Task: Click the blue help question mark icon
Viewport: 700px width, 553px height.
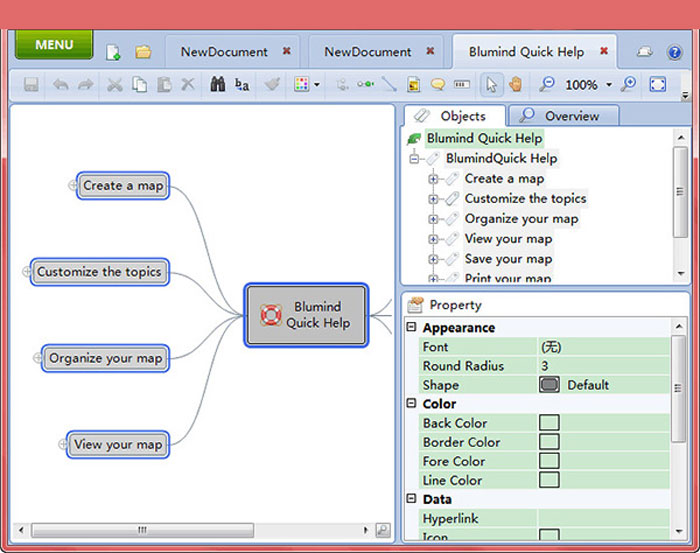Action: (x=675, y=52)
